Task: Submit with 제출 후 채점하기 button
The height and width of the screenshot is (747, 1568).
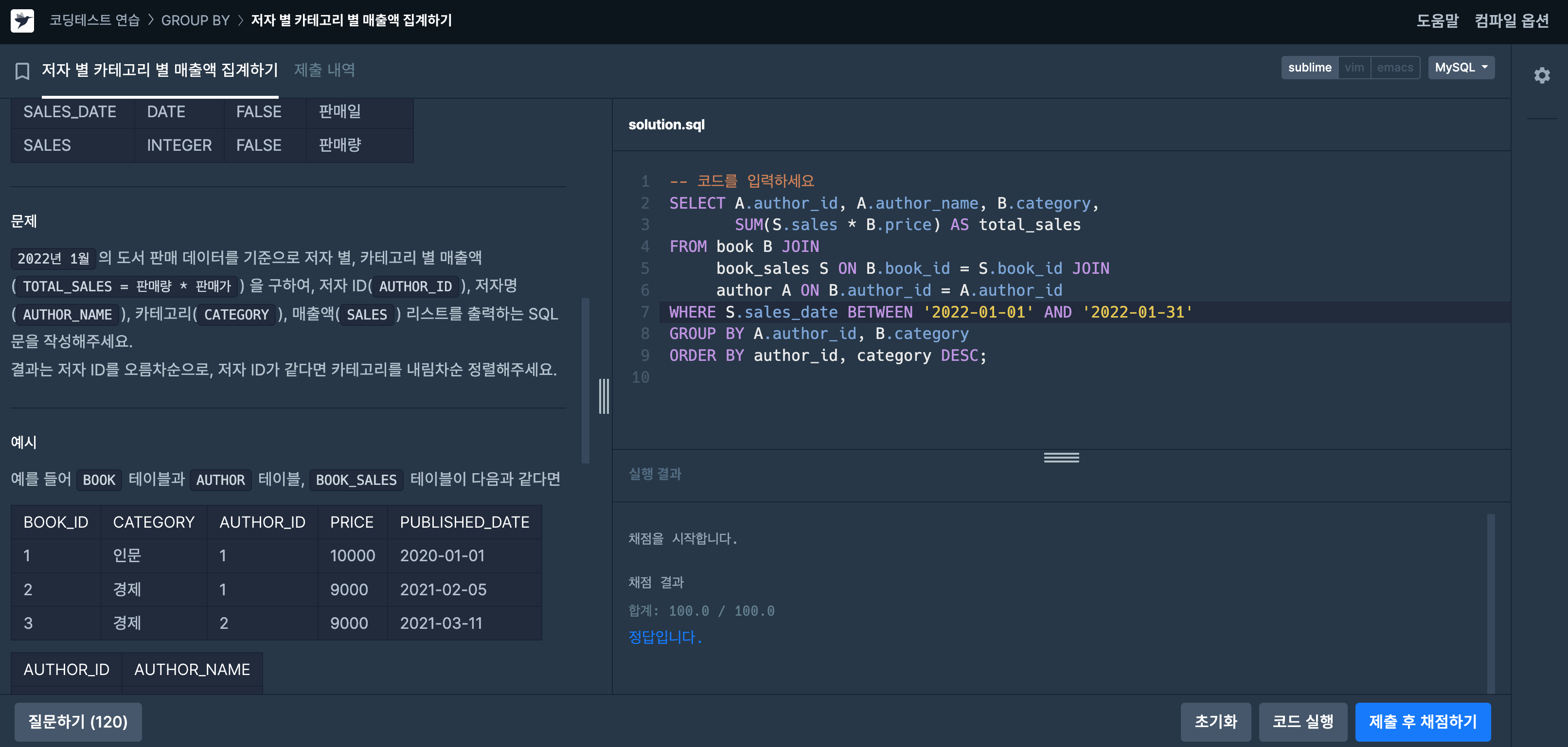Action: (x=1423, y=721)
